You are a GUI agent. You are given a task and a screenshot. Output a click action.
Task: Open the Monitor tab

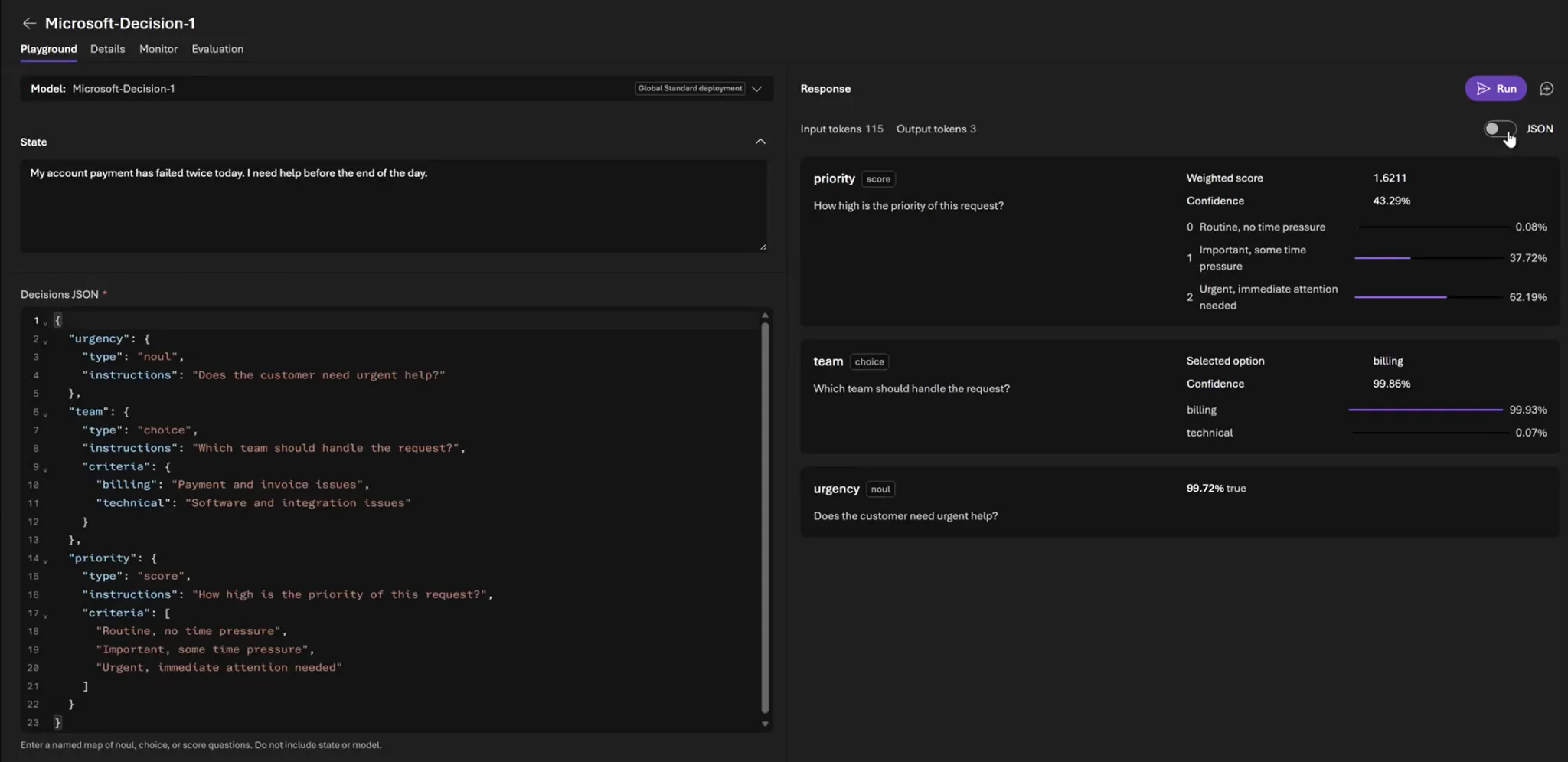pos(158,49)
